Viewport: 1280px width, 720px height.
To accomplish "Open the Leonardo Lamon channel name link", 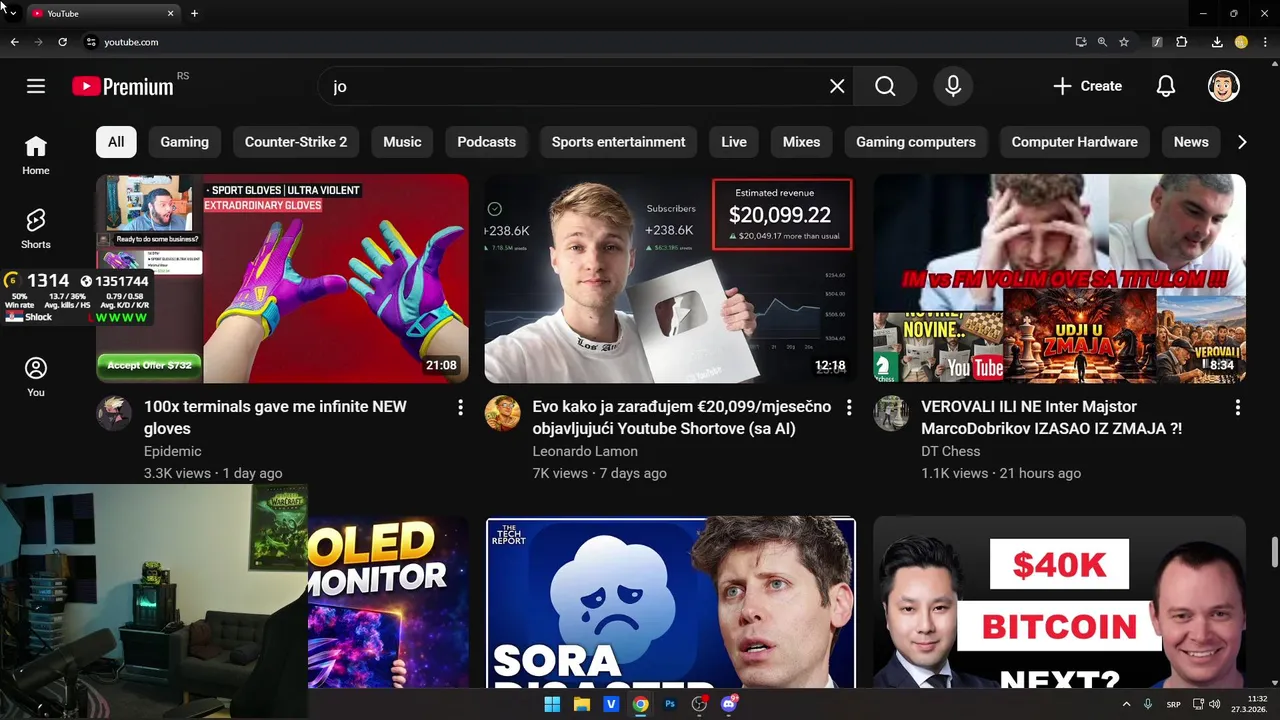I will (585, 451).
